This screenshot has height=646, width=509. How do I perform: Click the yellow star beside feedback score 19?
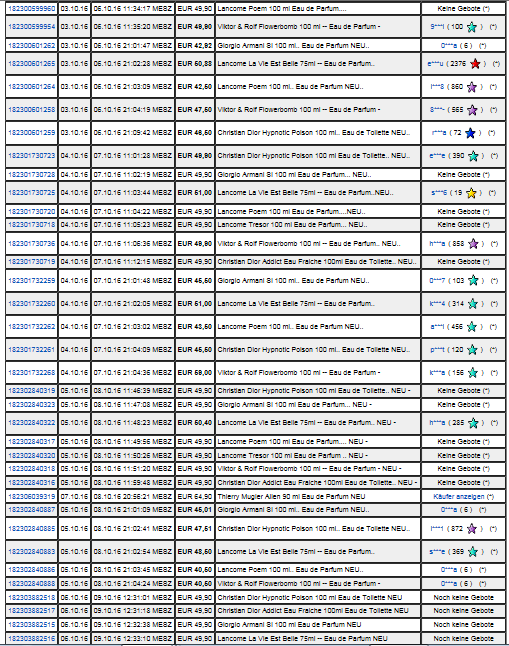471,193
